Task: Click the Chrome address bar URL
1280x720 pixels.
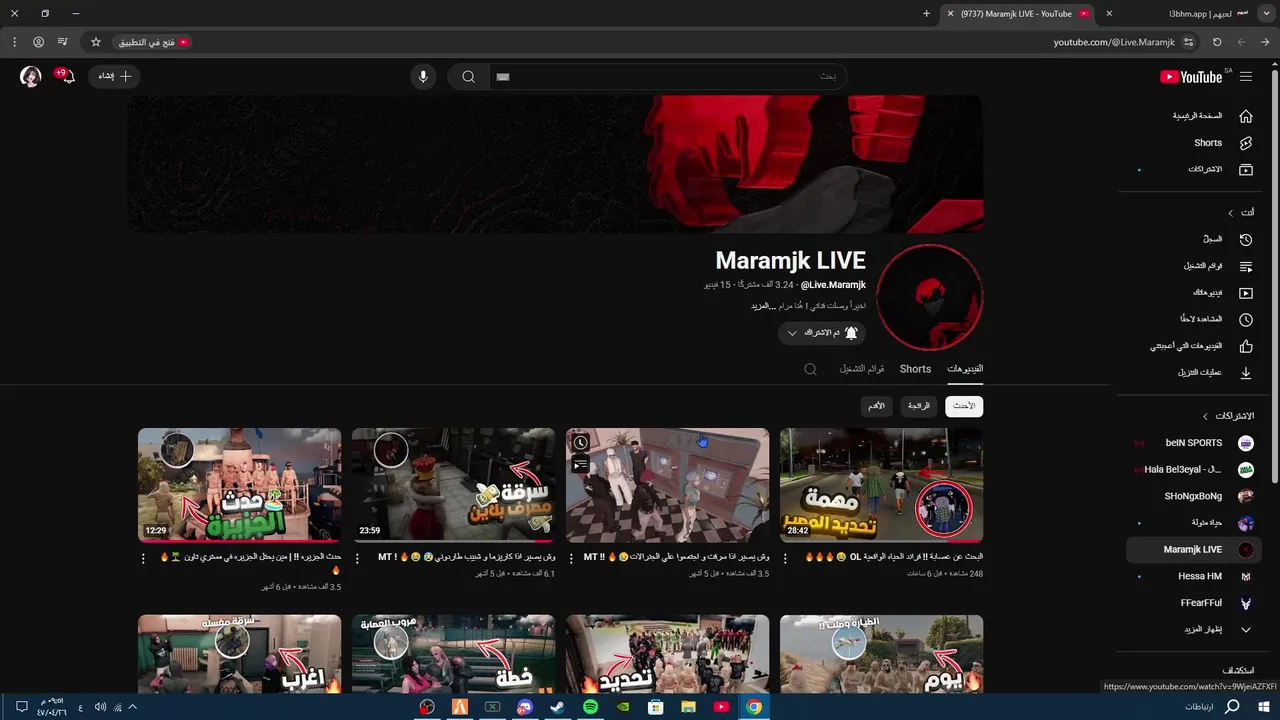Action: (x=1113, y=42)
